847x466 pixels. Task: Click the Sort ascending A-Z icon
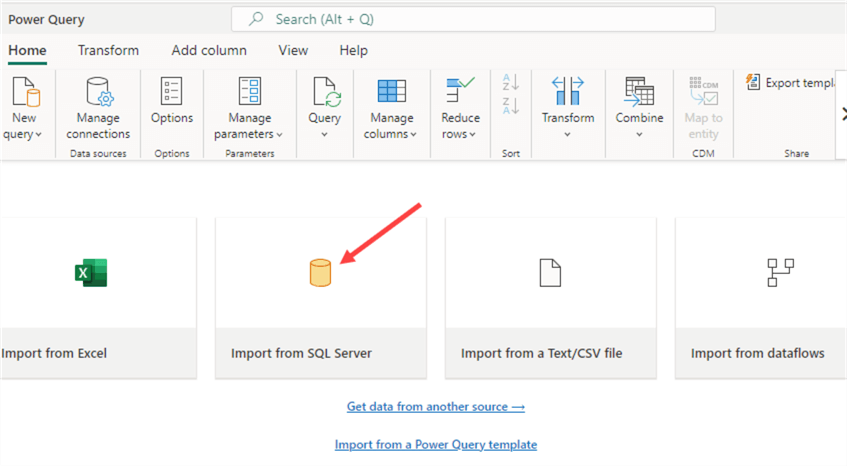click(x=510, y=82)
